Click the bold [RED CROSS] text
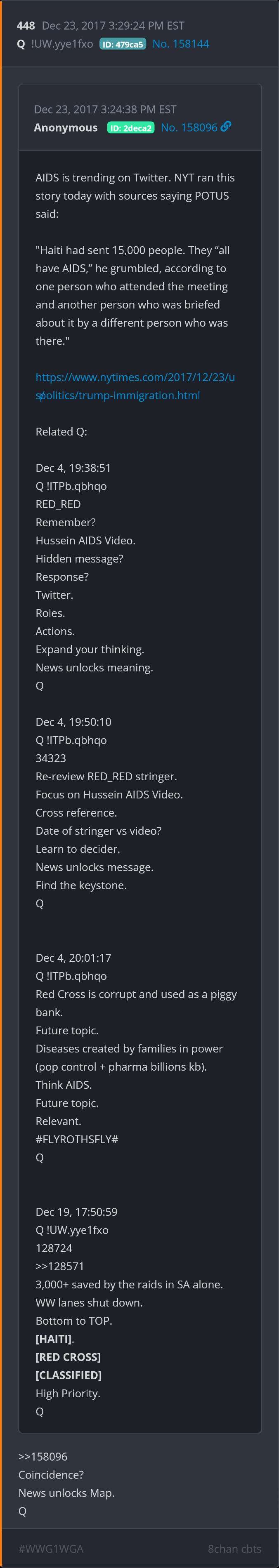 (x=68, y=1357)
